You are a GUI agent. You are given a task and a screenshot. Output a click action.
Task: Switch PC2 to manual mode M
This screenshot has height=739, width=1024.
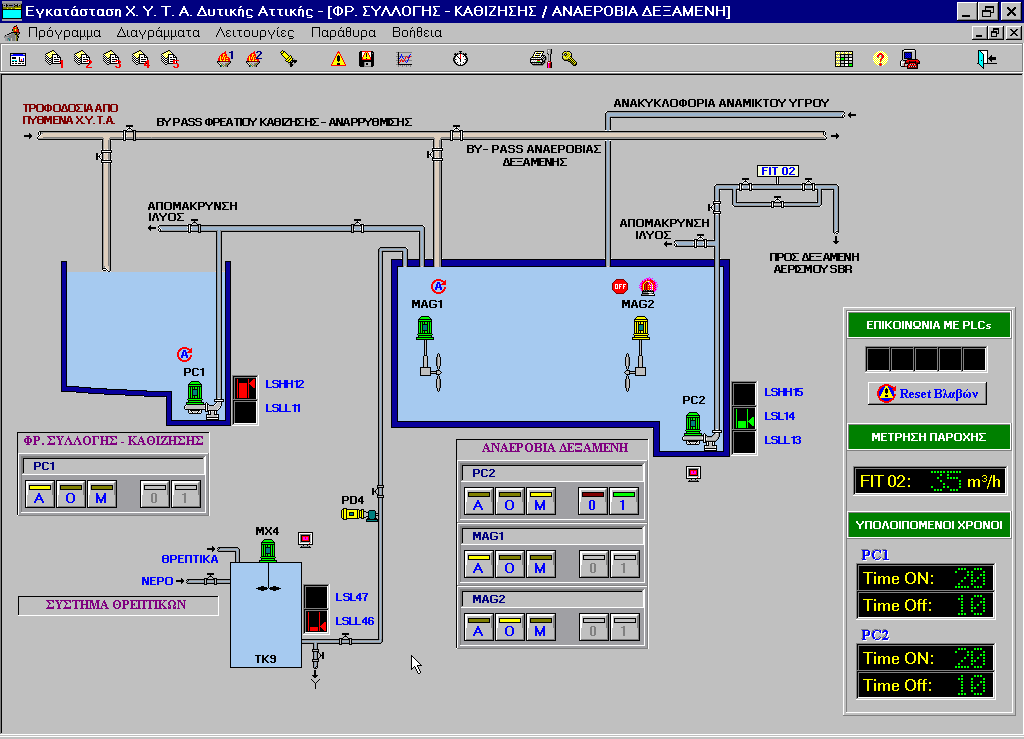click(541, 501)
